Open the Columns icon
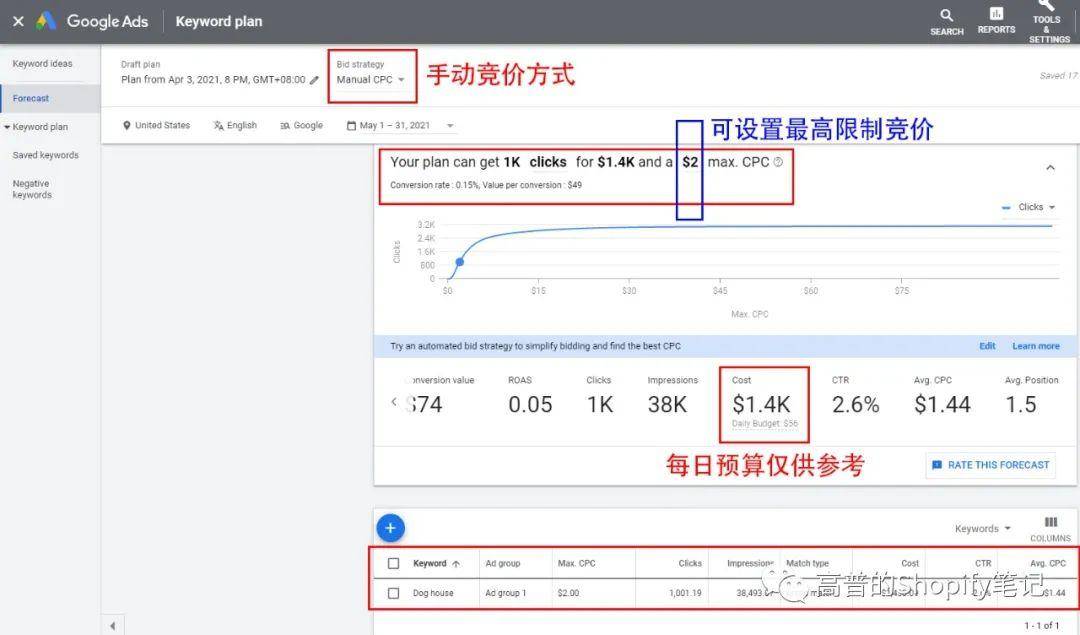The image size is (1080, 635). pos(1050,523)
